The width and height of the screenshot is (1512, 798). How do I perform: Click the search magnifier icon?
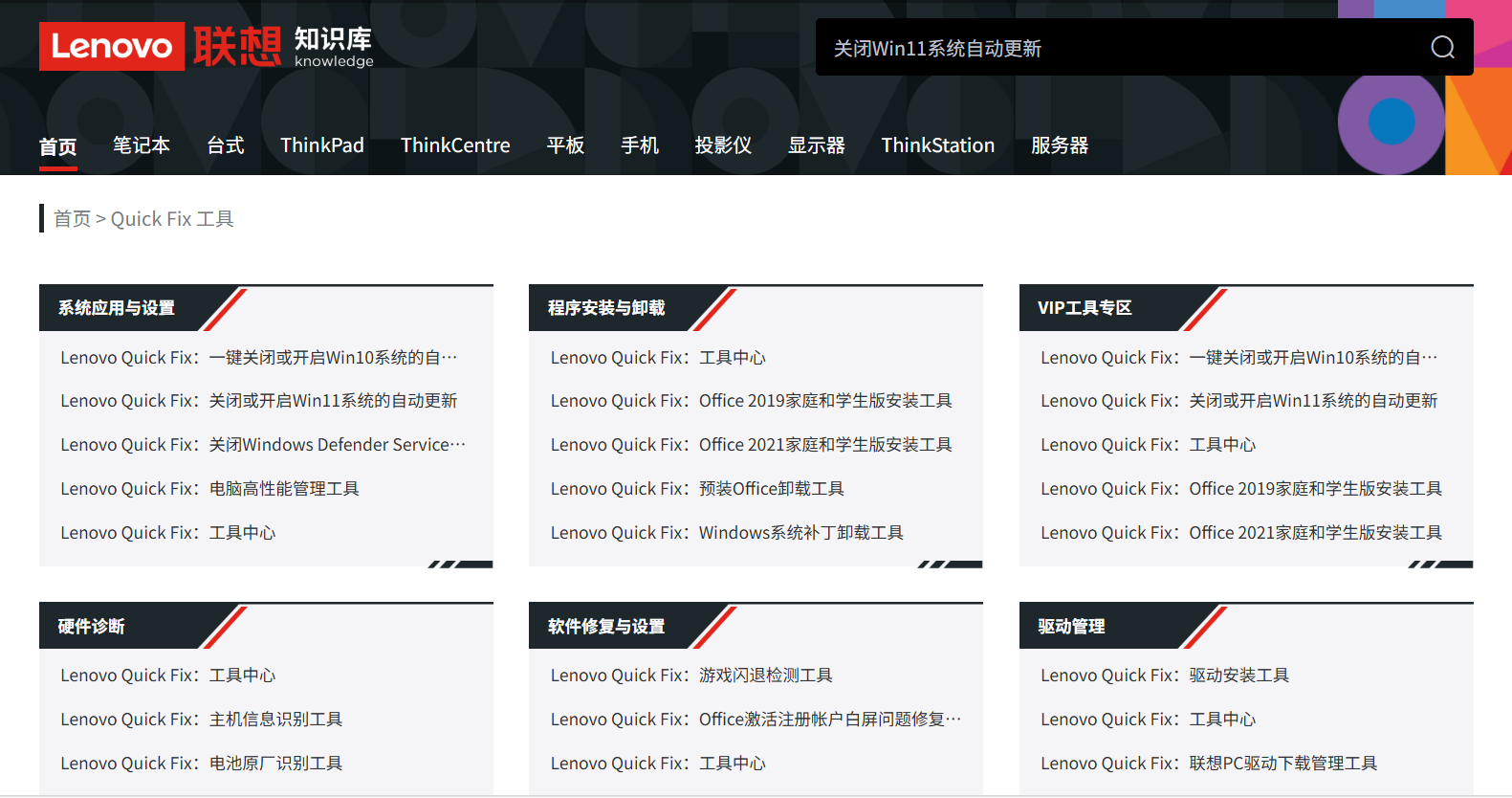(x=1442, y=47)
